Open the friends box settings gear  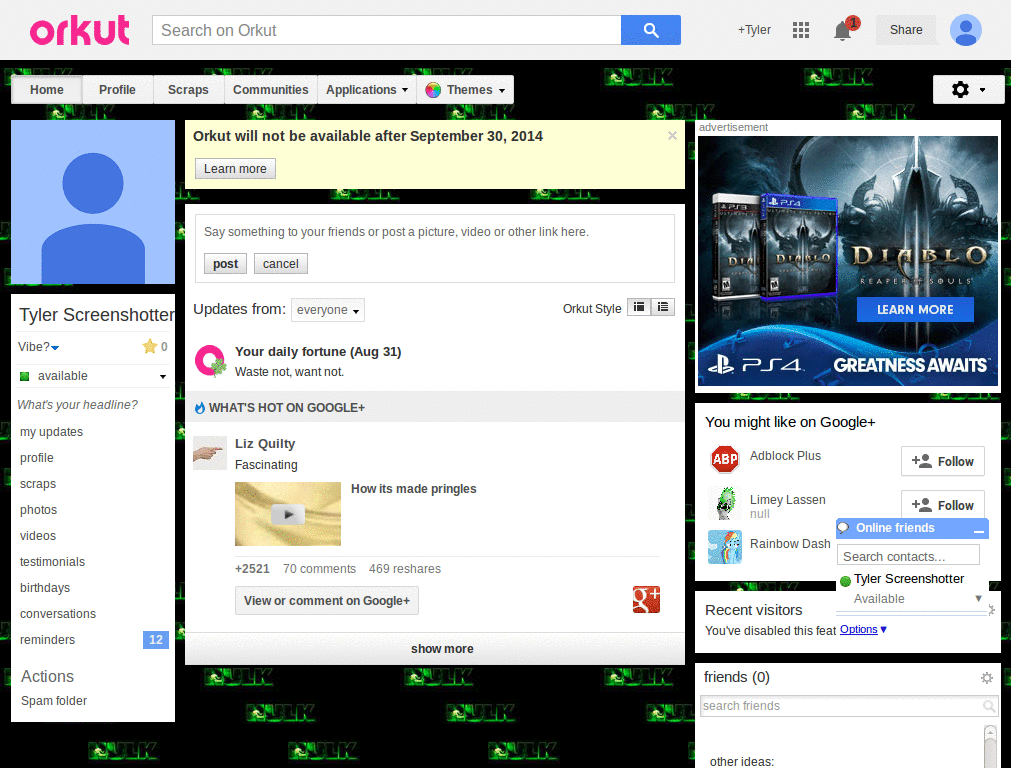coord(987,678)
